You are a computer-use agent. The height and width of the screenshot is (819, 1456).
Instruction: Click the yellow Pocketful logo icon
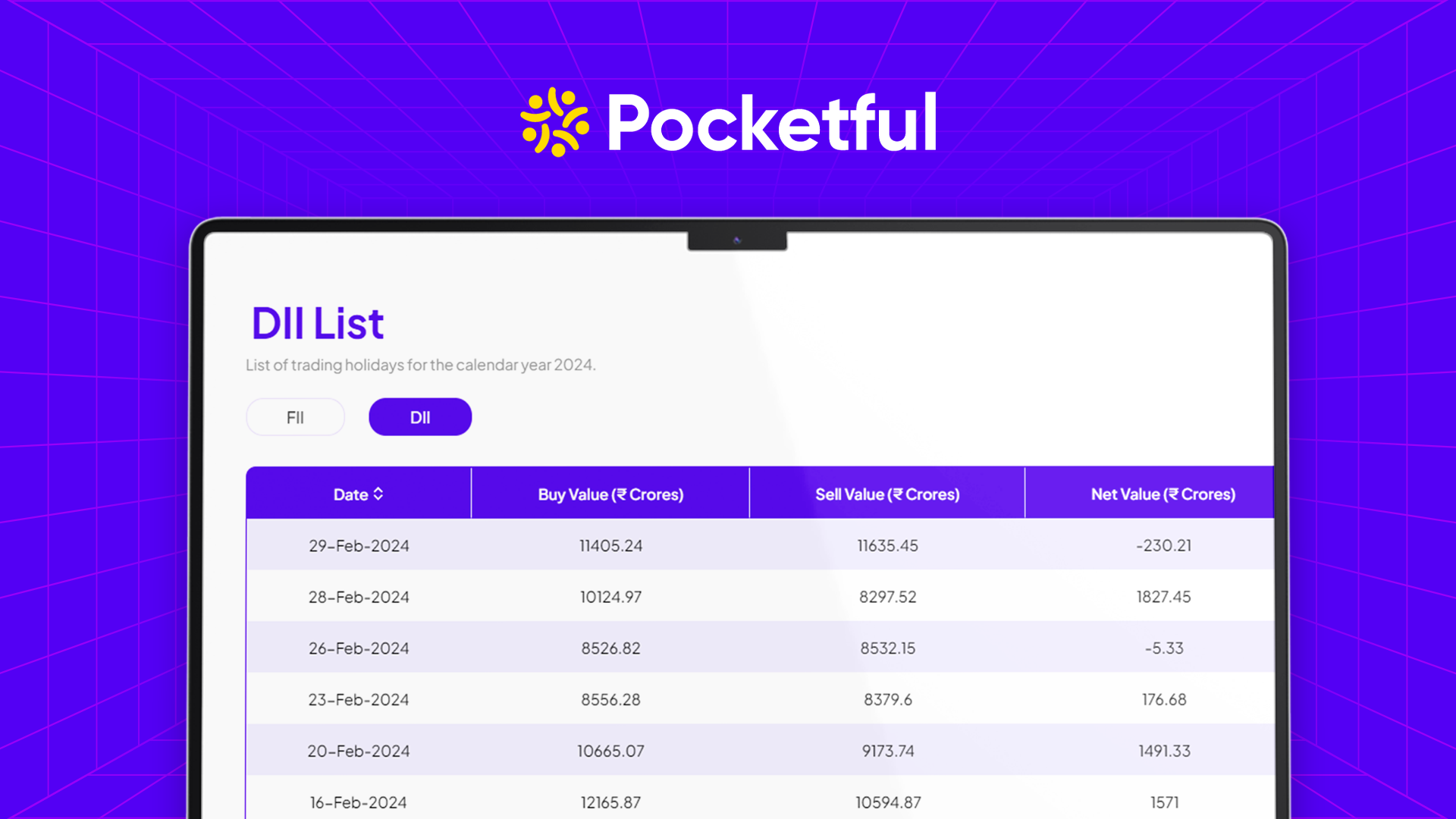point(554,122)
